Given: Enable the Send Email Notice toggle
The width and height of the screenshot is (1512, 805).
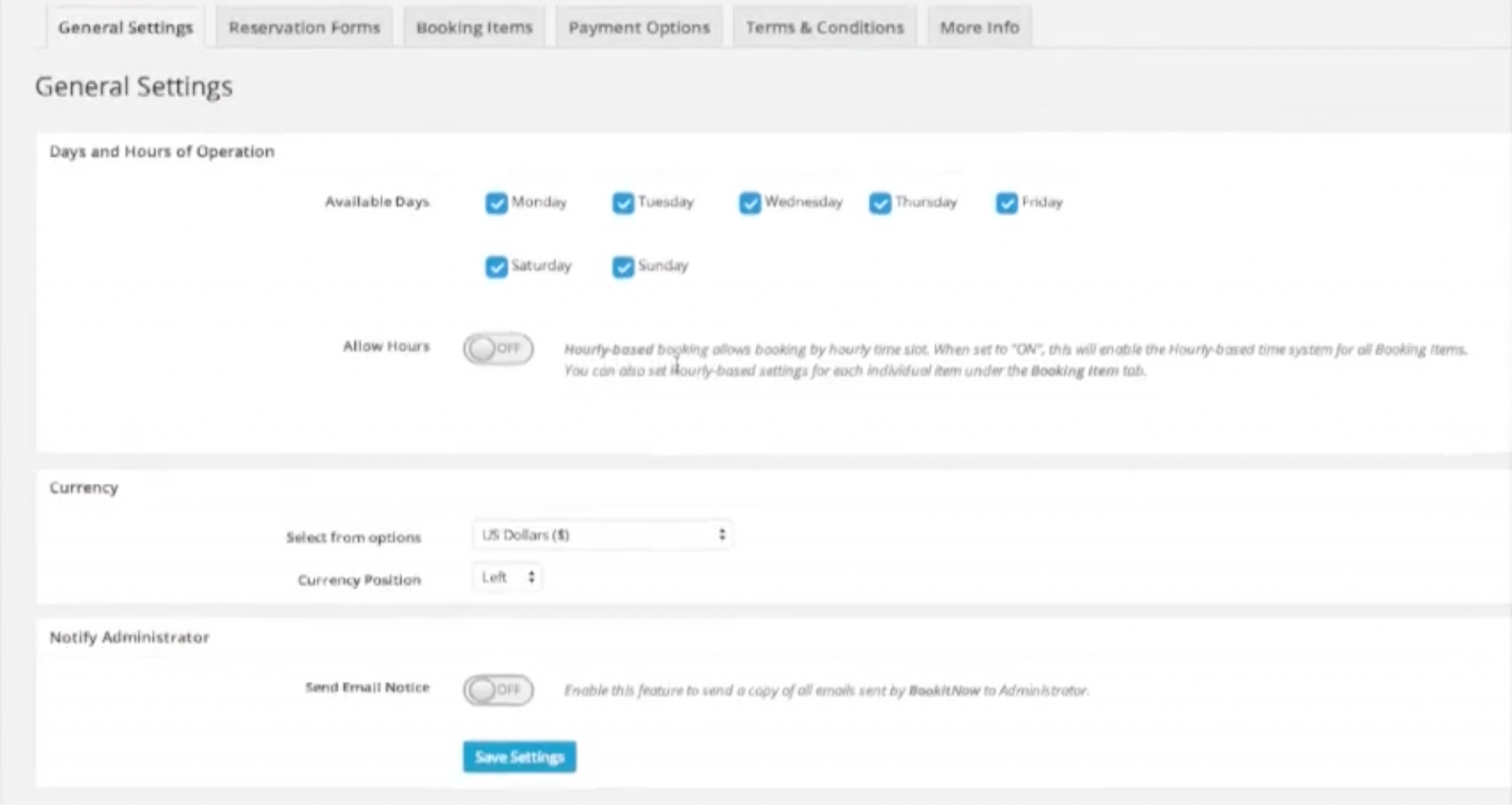Looking at the screenshot, I should [498, 690].
